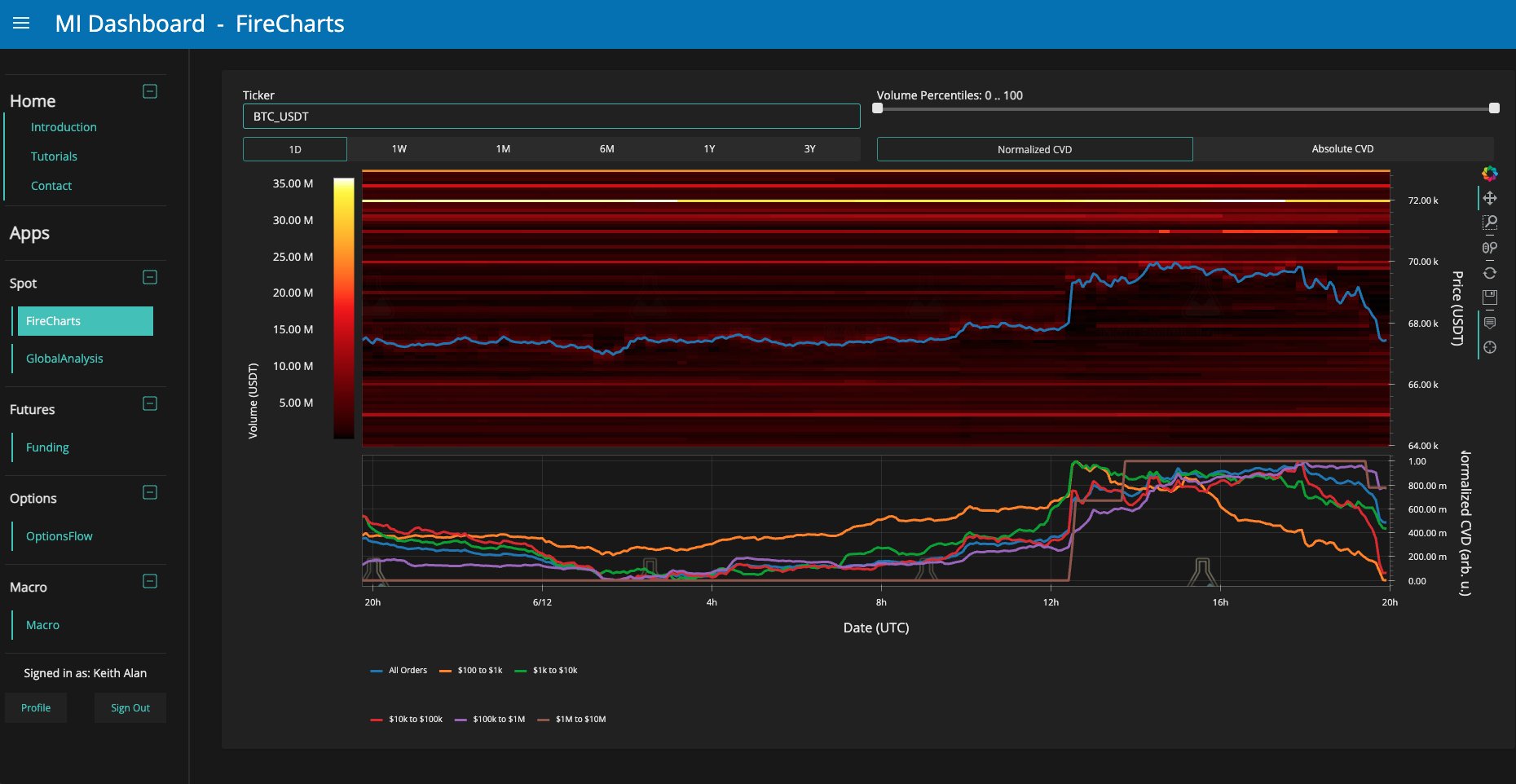Screen dimensions: 1516x784
Task: Toggle the Crosshair tool
Action: click(x=1490, y=347)
